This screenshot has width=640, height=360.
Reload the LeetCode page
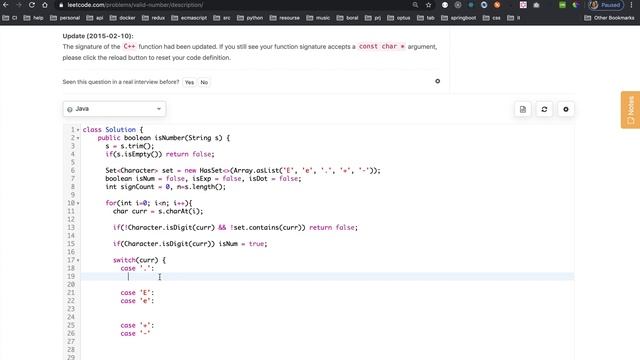[x=32, y=5]
